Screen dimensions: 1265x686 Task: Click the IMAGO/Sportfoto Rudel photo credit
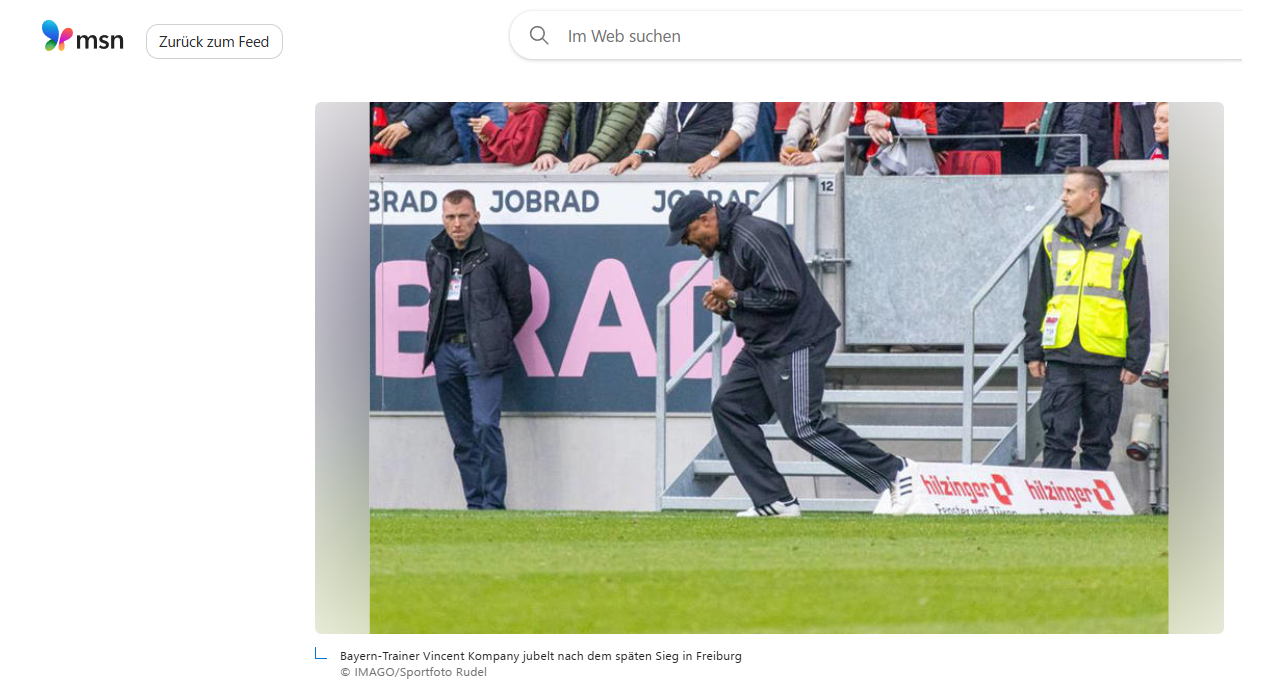(x=413, y=672)
